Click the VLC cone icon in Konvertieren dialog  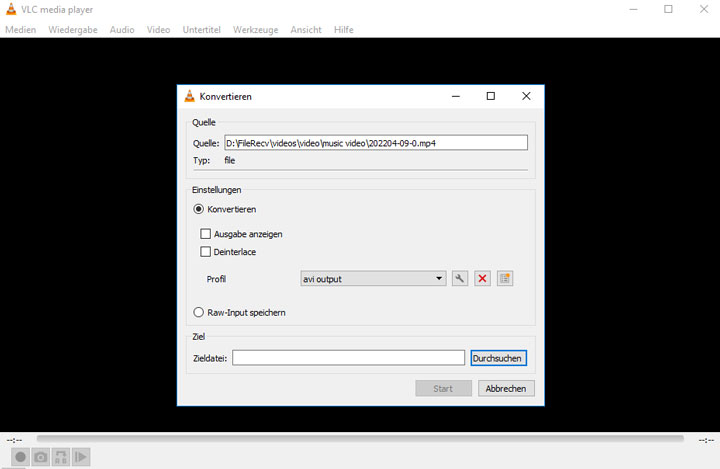pos(190,97)
